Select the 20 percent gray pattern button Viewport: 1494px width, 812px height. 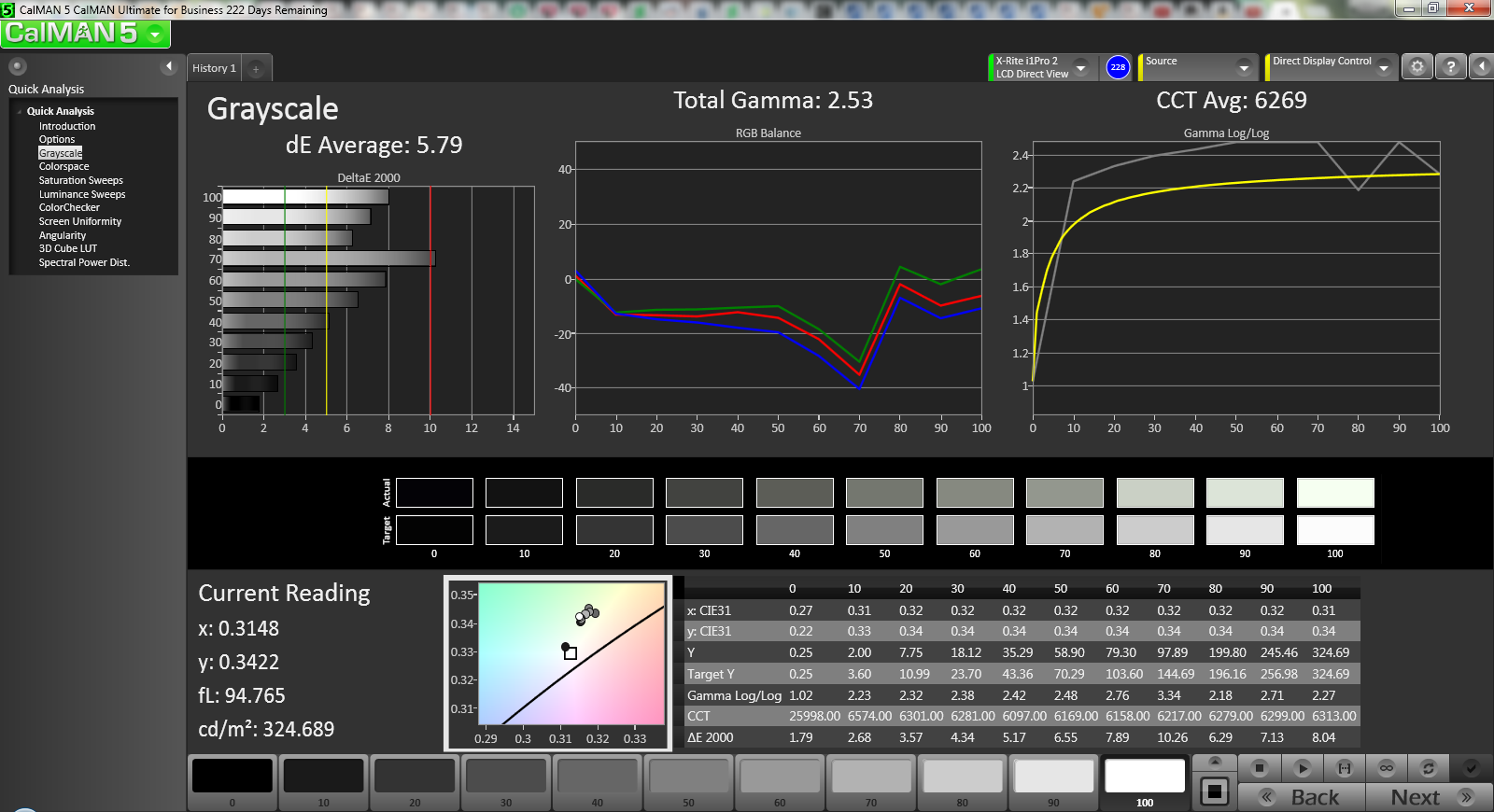pyautogui.click(x=415, y=783)
